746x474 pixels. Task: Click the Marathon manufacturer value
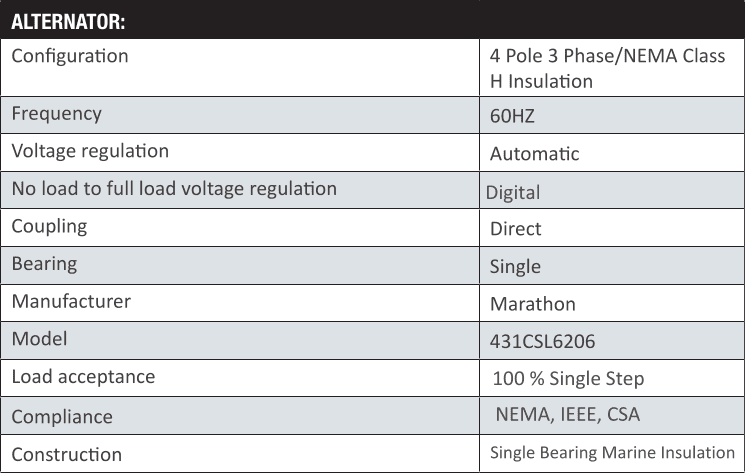click(x=533, y=304)
